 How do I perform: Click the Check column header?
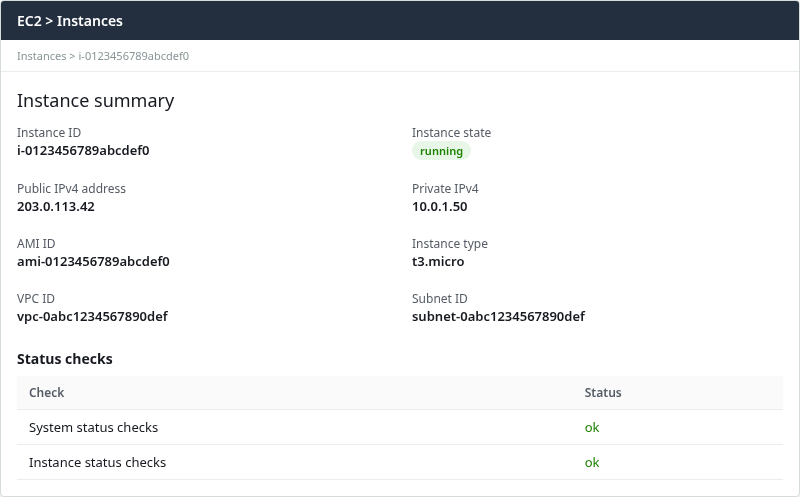pos(46,393)
